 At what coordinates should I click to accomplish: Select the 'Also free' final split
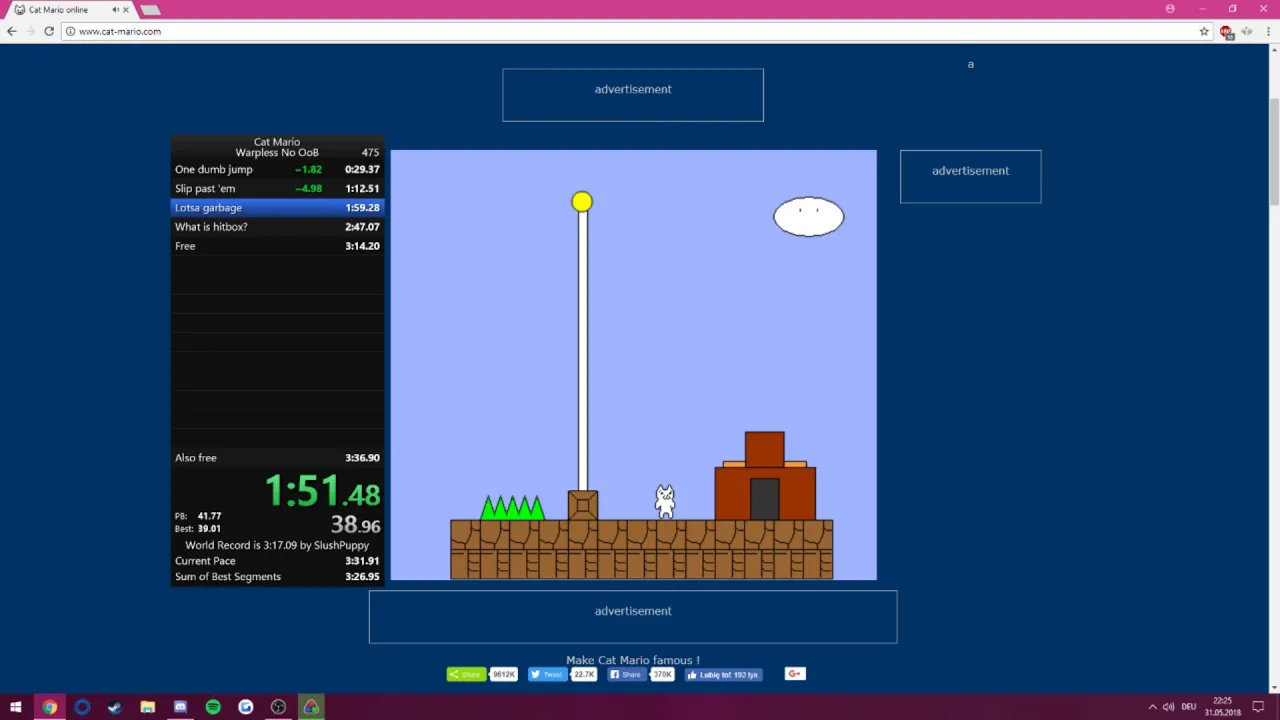pos(277,457)
